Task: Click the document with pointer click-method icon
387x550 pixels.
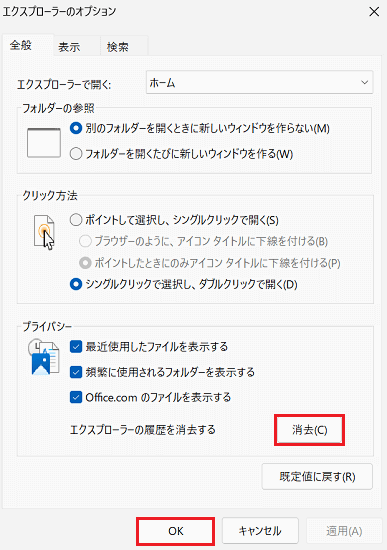Action: [x=44, y=232]
